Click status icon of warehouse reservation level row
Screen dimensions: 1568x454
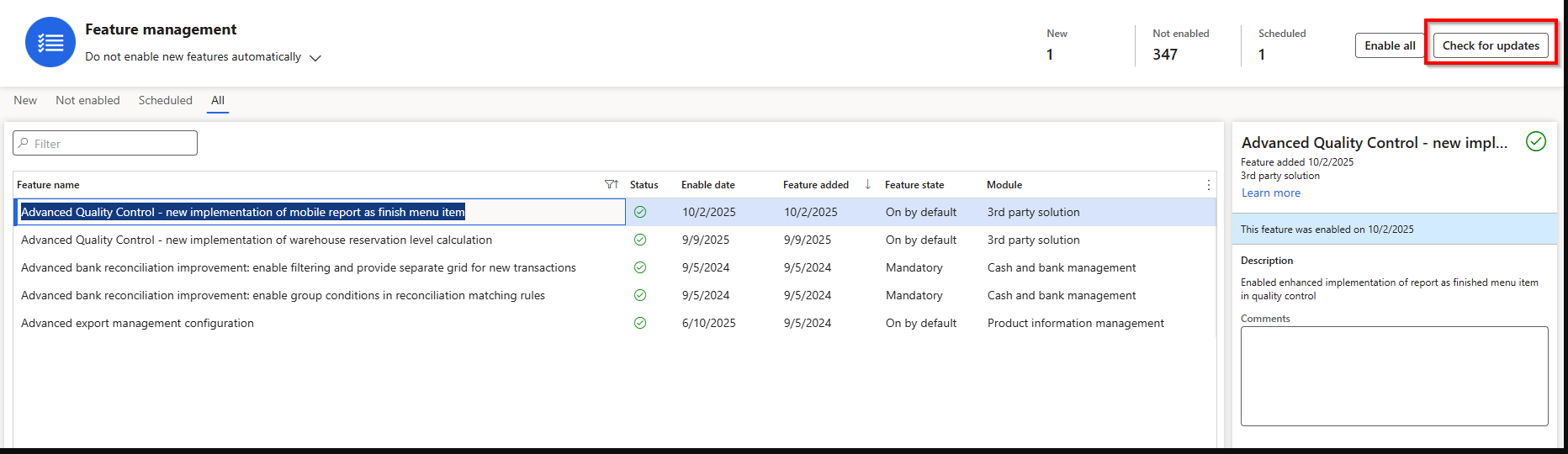pos(640,240)
